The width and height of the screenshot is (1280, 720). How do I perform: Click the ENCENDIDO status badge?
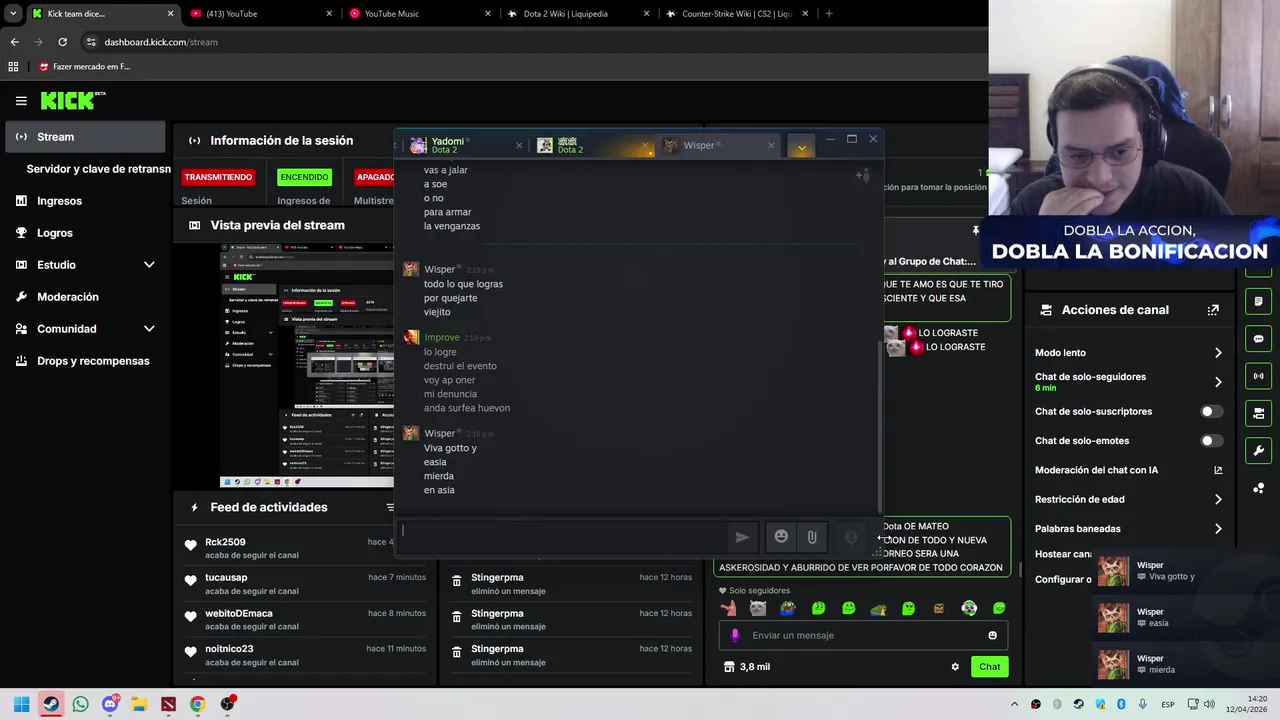[x=304, y=177]
